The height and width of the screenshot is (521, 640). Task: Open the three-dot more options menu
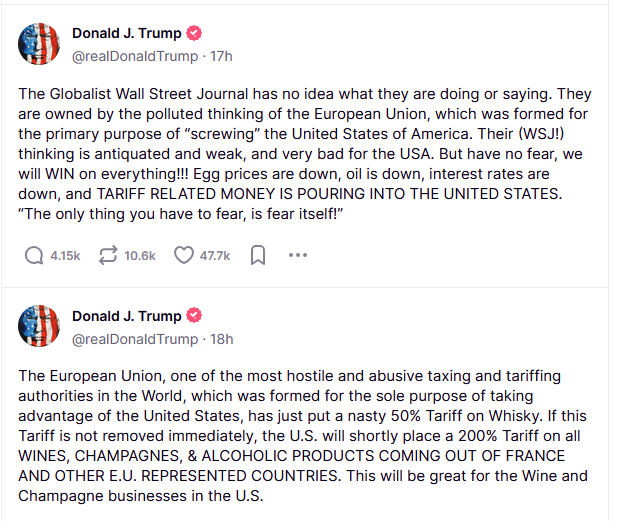[298, 255]
